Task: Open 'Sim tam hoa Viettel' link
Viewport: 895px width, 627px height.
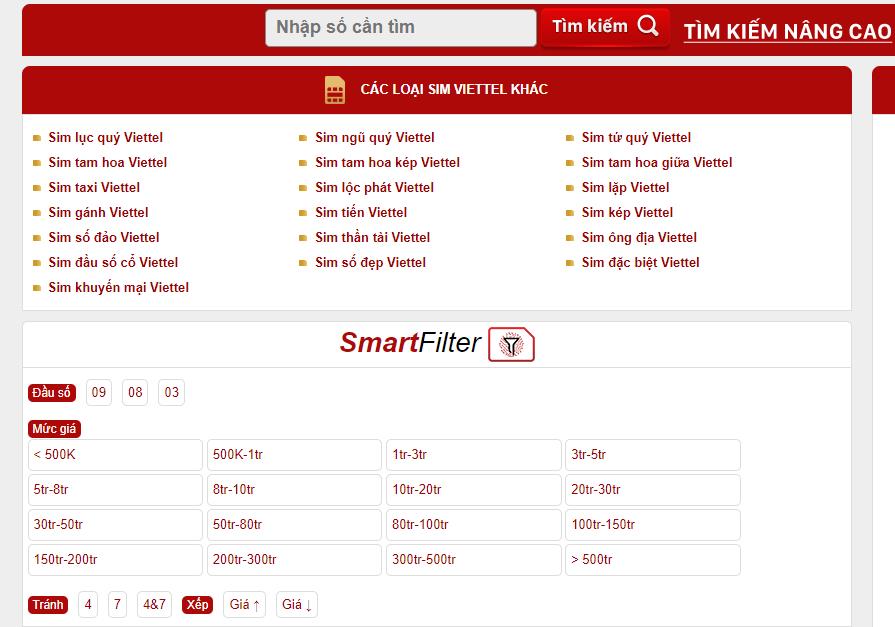Action: click(x=108, y=163)
